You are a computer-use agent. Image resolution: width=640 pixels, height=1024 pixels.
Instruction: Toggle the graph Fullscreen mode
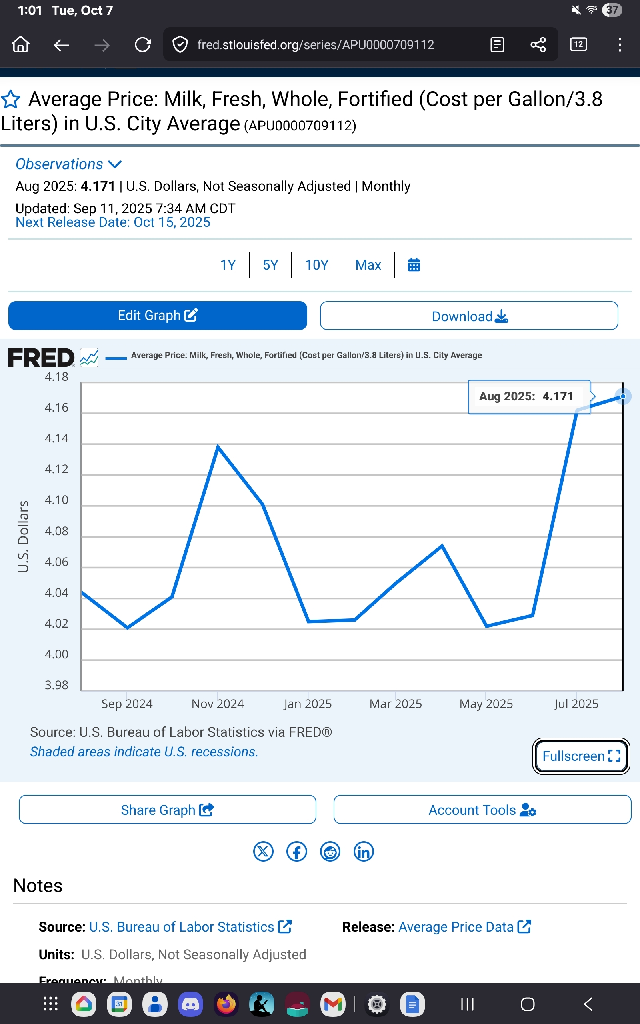click(x=581, y=756)
